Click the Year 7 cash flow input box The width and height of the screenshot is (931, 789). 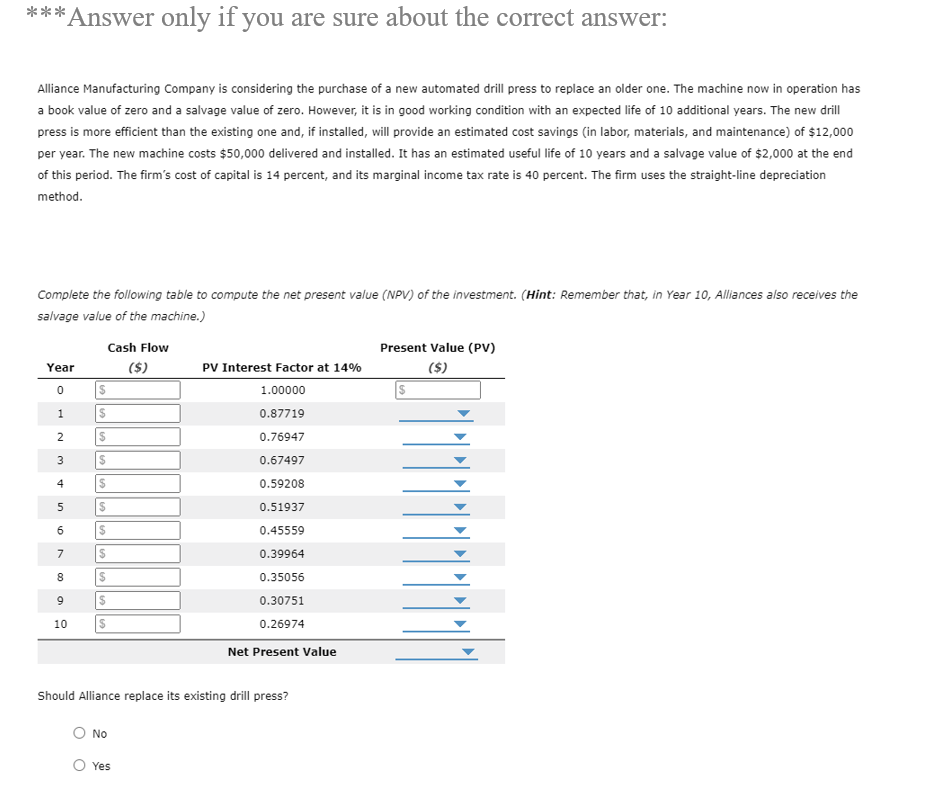(137, 553)
